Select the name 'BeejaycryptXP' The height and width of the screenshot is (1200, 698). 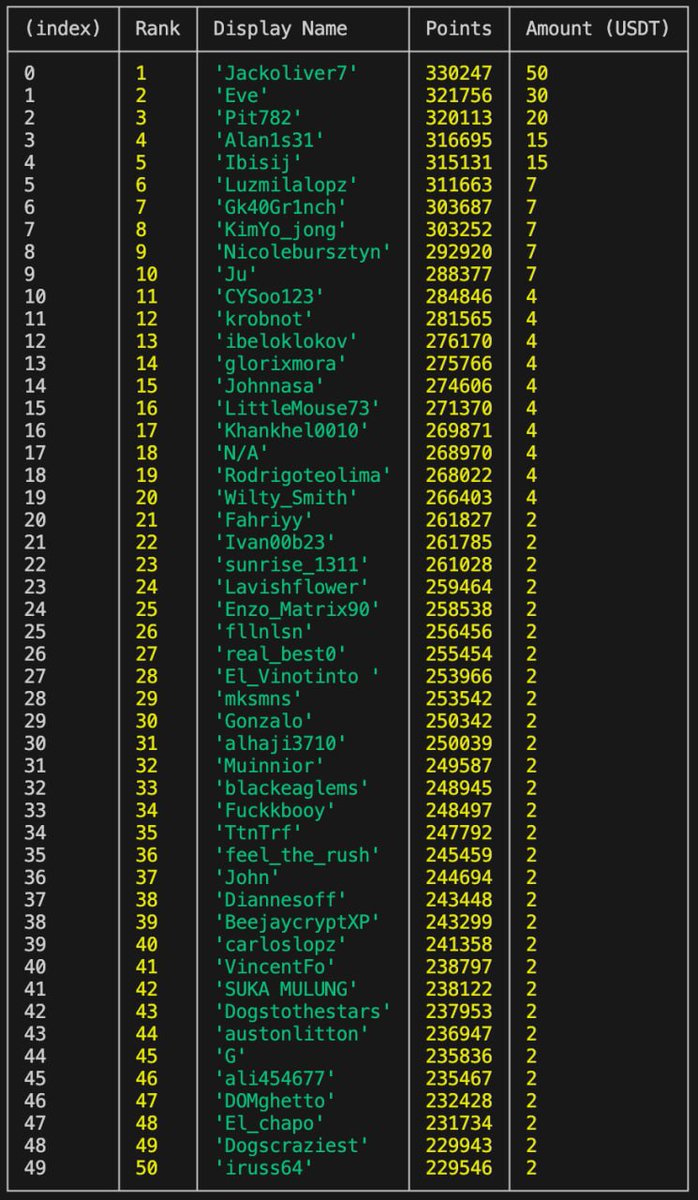297,922
